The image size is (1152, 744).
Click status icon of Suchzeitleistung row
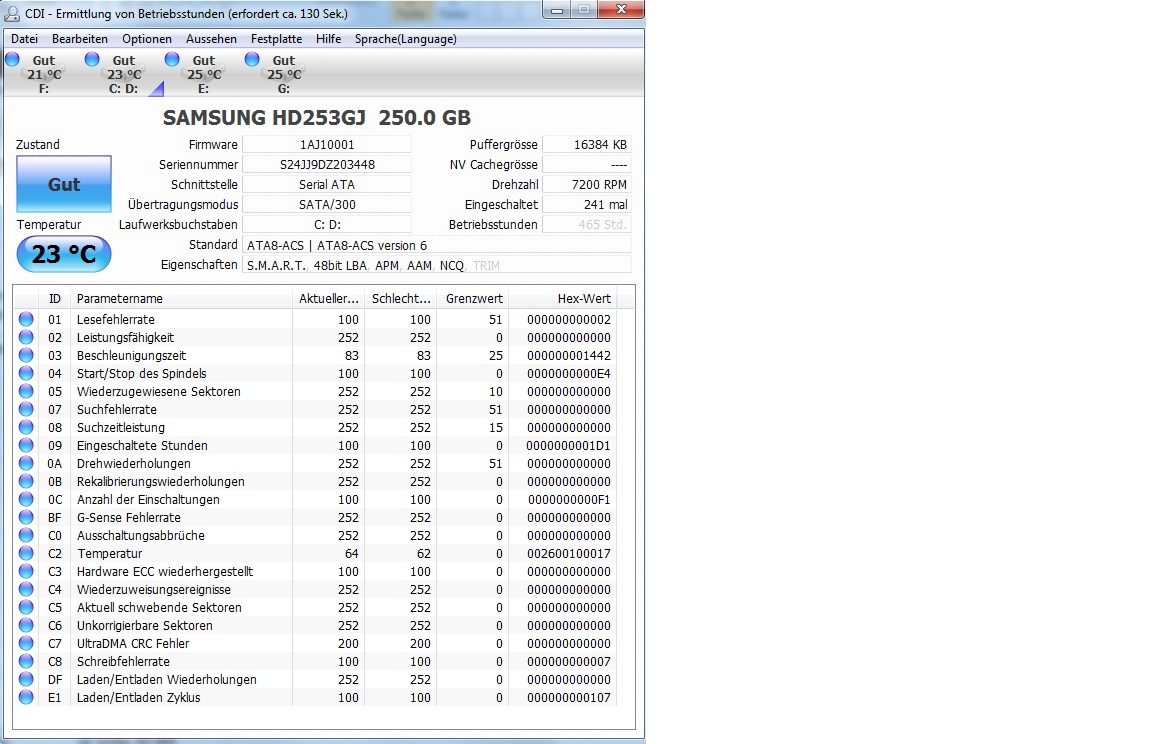click(x=26, y=427)
